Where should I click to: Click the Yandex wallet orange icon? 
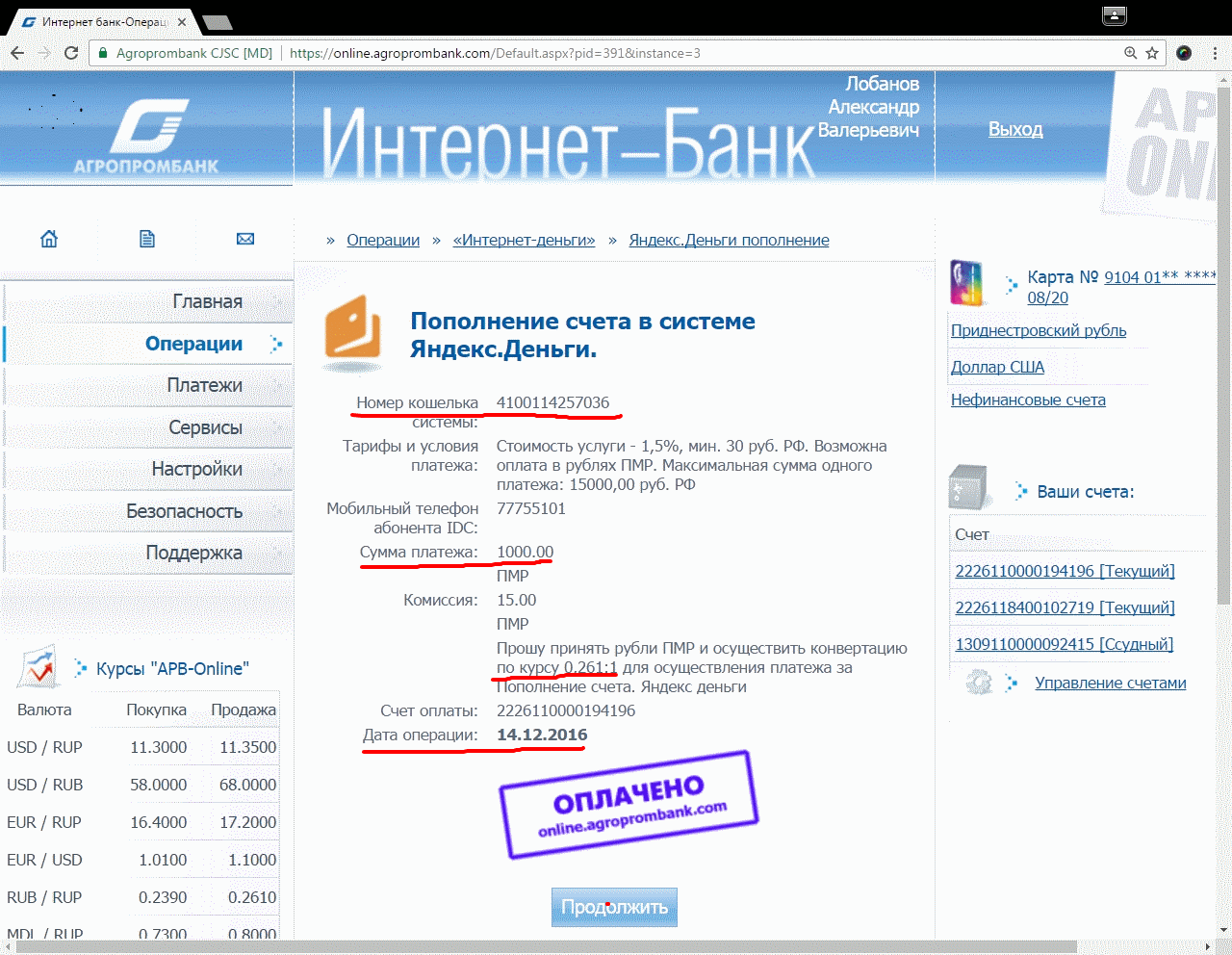pos(353,332)
